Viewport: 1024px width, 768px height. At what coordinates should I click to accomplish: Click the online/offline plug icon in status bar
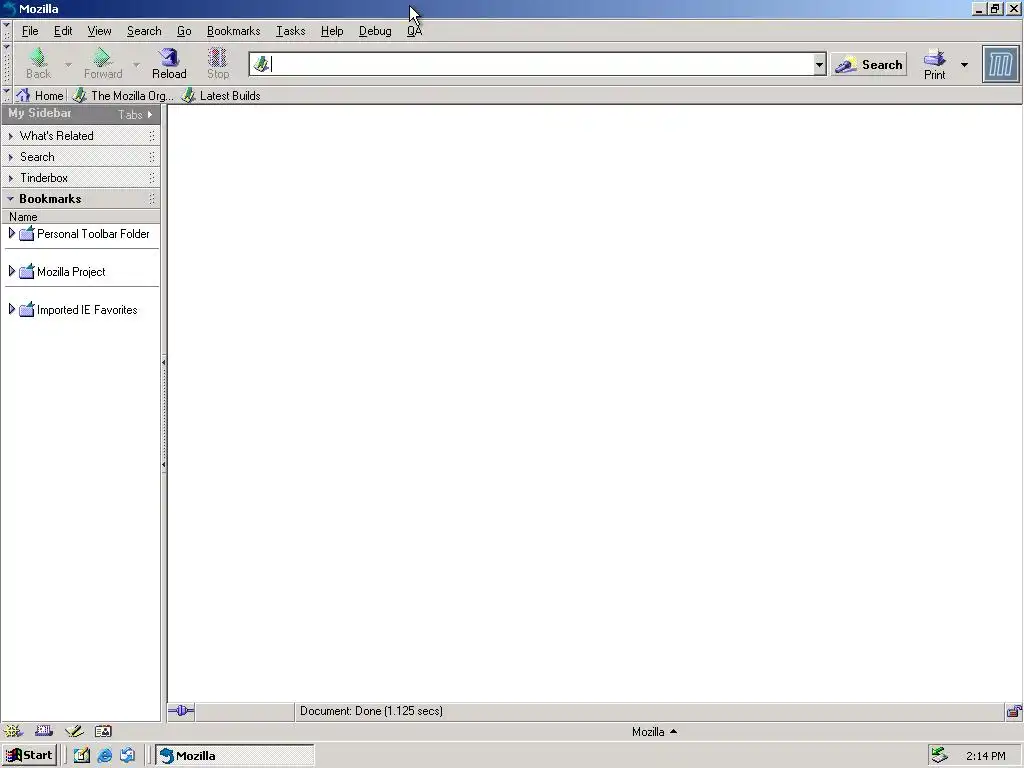coord(181,711)
